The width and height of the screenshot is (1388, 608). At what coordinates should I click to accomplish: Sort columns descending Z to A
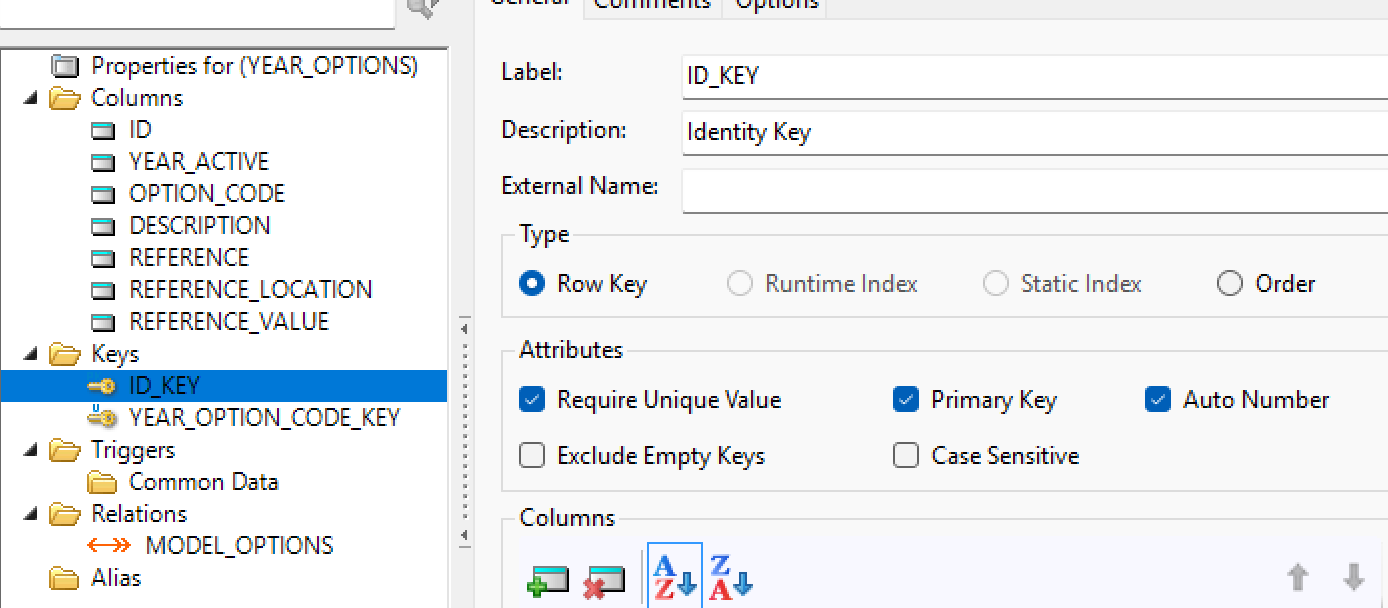[x=731, y=576]
